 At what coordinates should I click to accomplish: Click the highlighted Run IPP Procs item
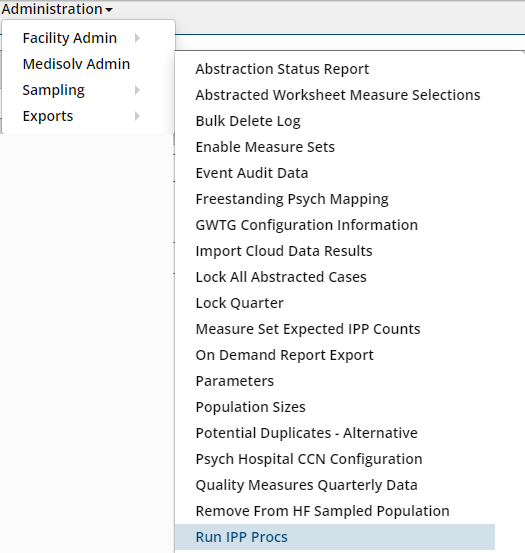pyautogui.click(x=335, y=537)
